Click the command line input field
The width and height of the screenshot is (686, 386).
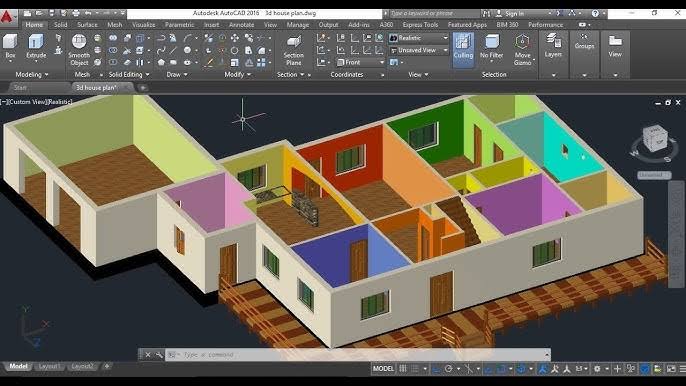click(x=357, y=354)
